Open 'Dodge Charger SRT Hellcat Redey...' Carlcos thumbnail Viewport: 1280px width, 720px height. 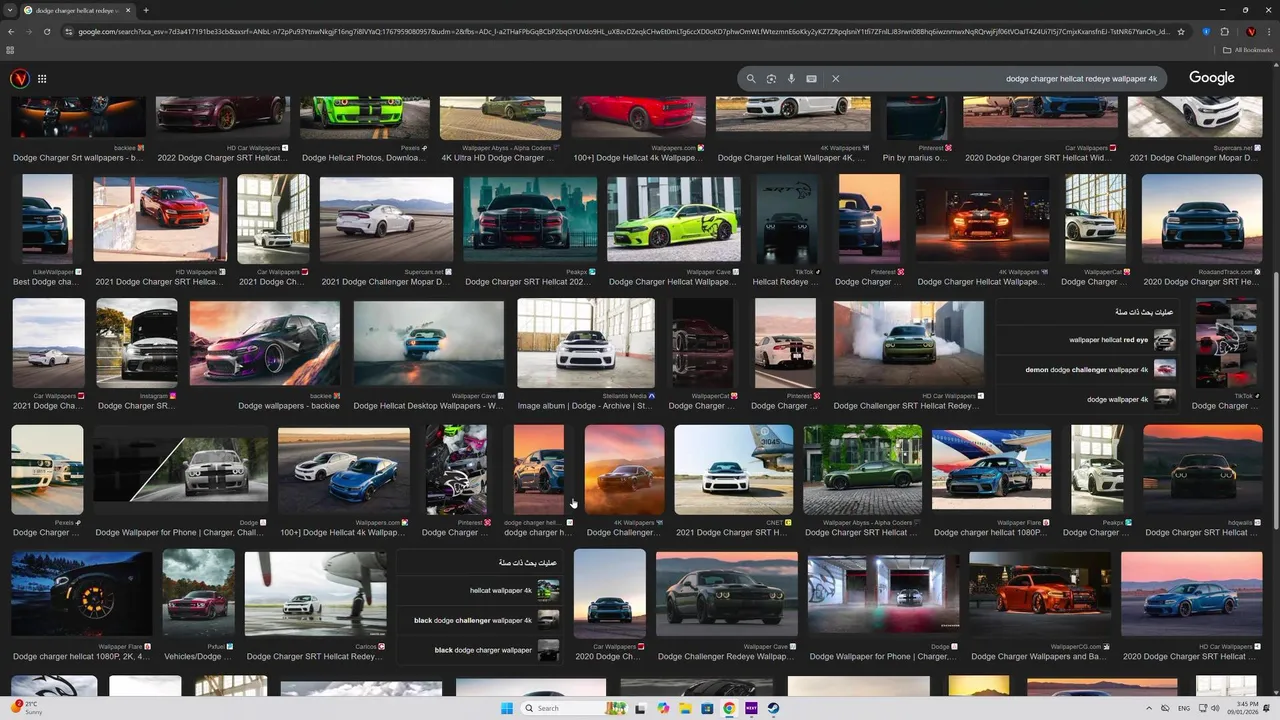[315, 595]
